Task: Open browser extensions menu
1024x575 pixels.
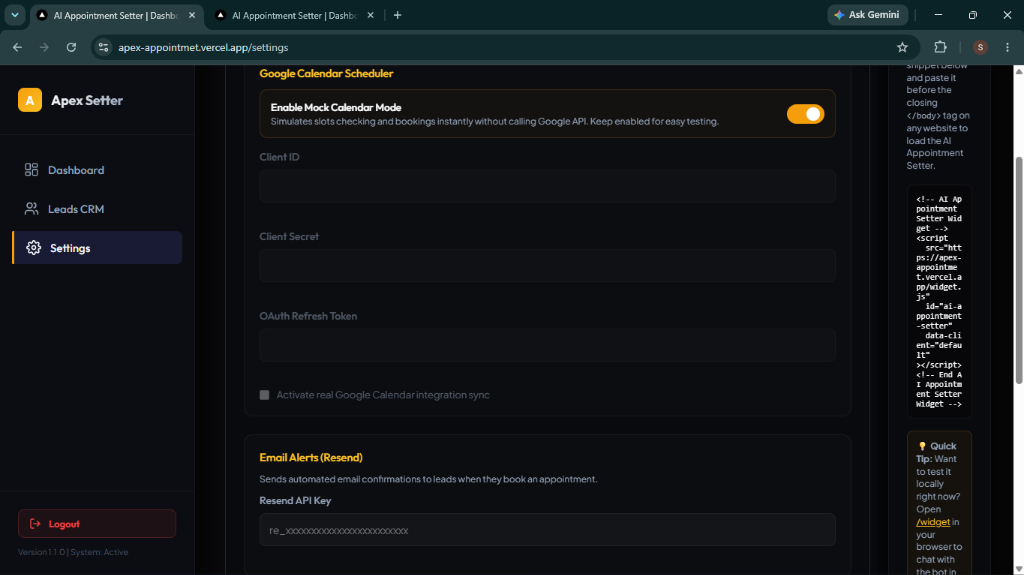Action: (x=940, y=47)
